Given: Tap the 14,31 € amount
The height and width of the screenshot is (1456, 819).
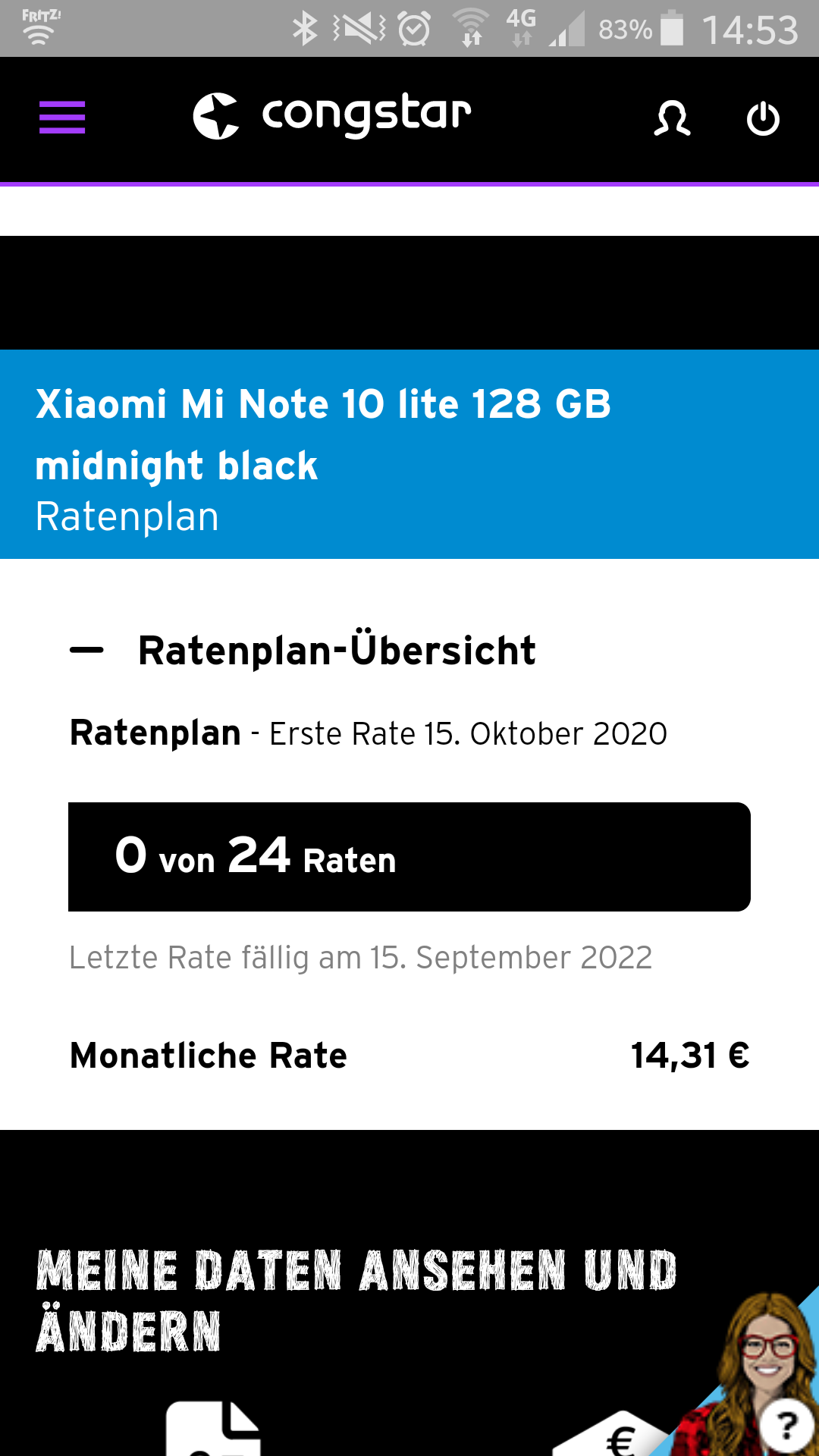Looking at the screenshot, I should 689,1056.
